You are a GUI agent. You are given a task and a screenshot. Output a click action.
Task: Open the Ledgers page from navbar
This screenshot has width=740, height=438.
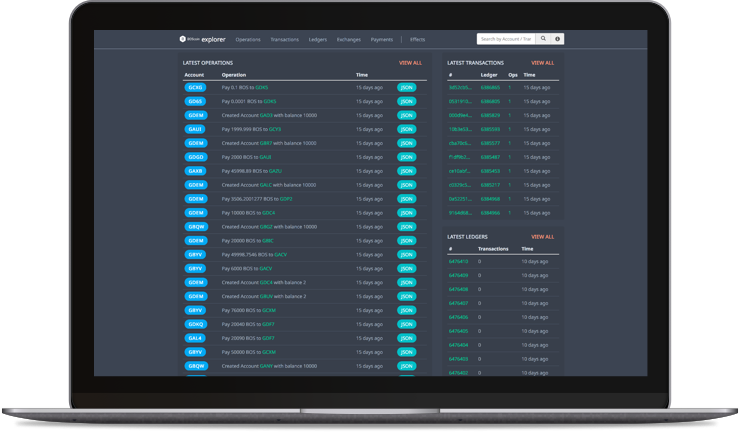click(x=318, y=39)
